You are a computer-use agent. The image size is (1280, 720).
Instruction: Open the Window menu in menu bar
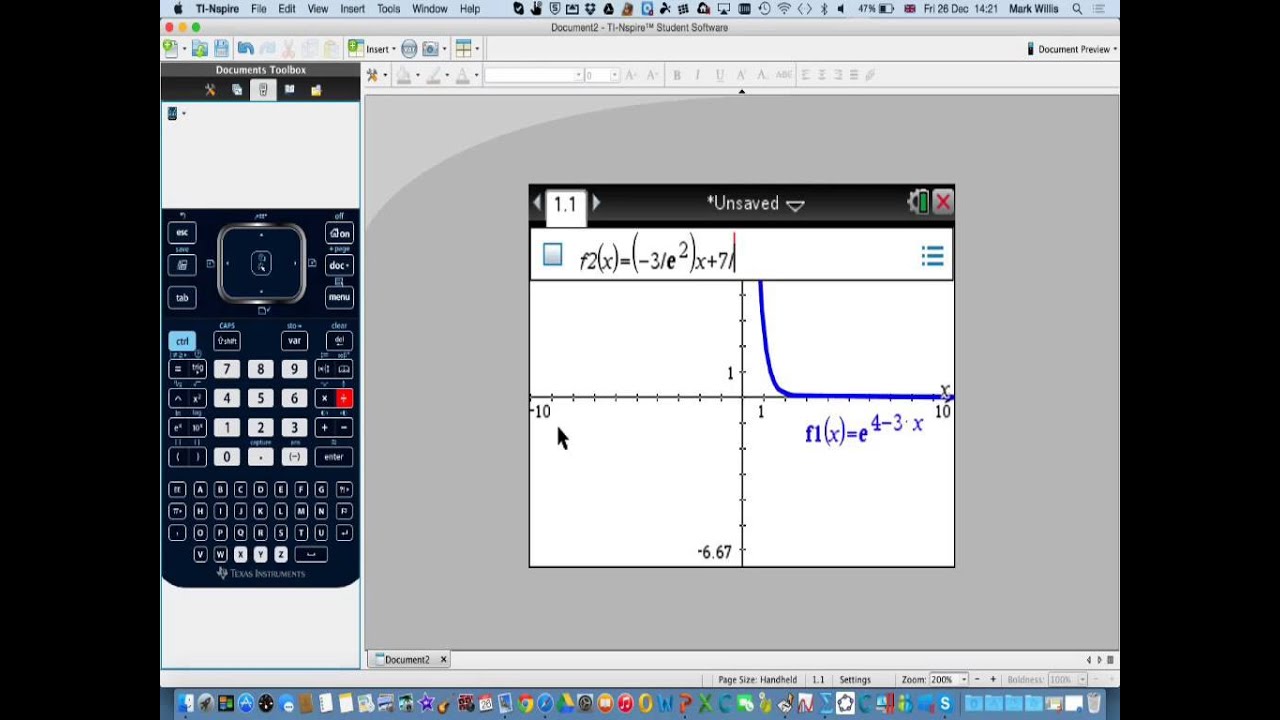pyautogui.click(x=429, y=9)
